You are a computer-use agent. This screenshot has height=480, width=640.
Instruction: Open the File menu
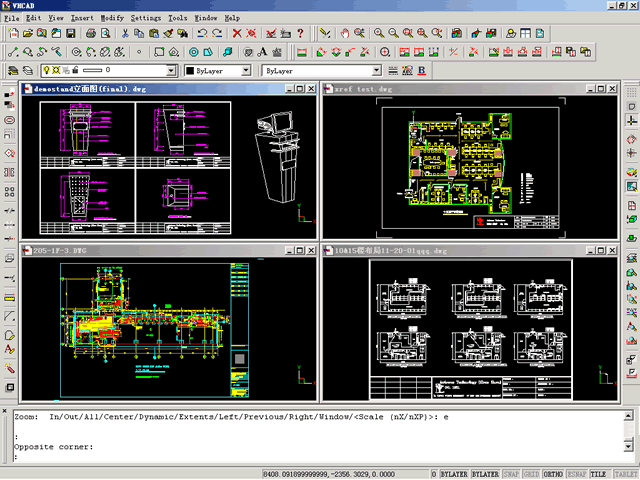12,18
